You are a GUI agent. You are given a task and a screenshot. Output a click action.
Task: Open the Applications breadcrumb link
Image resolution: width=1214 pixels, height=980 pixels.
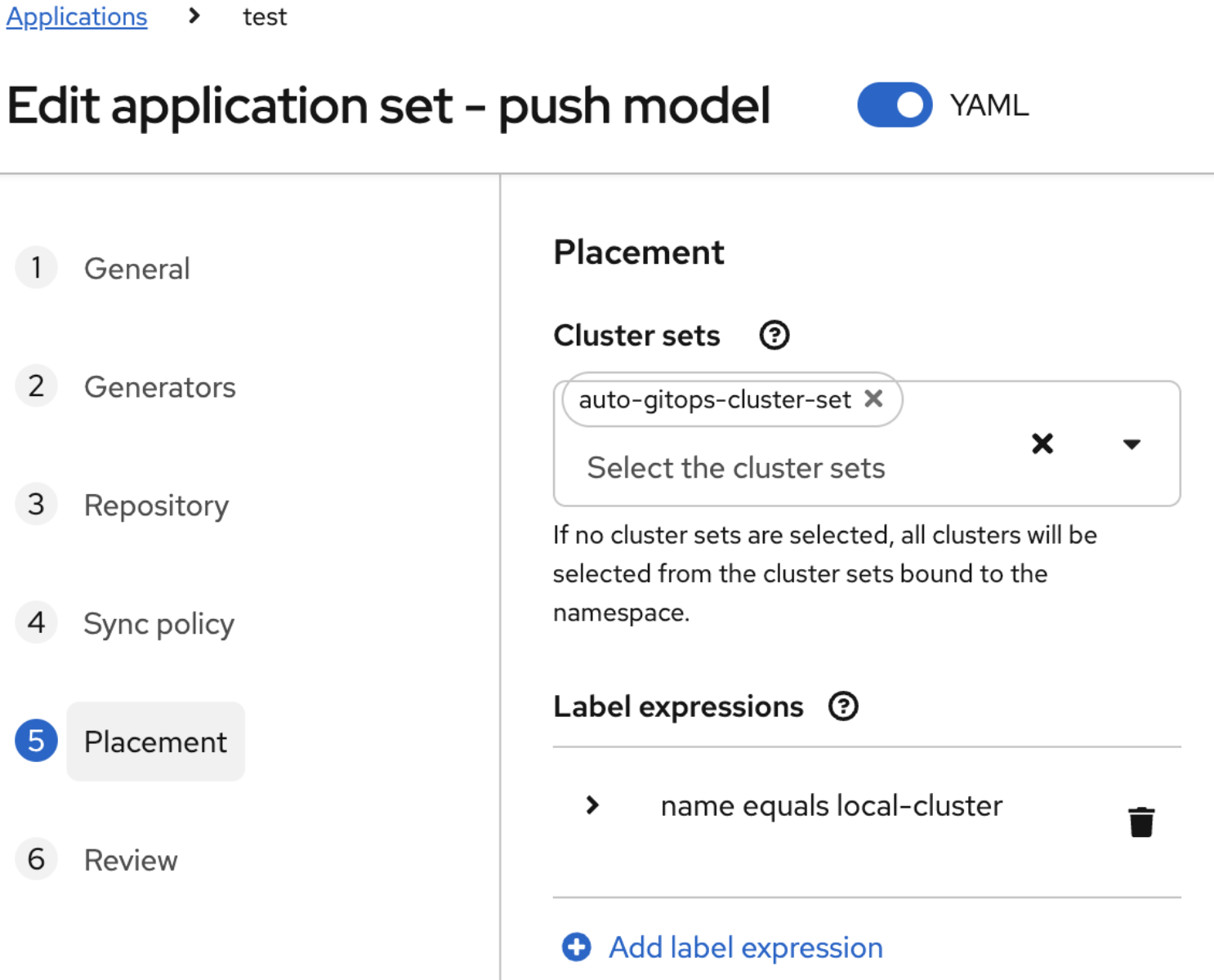(x=77, y=16)
